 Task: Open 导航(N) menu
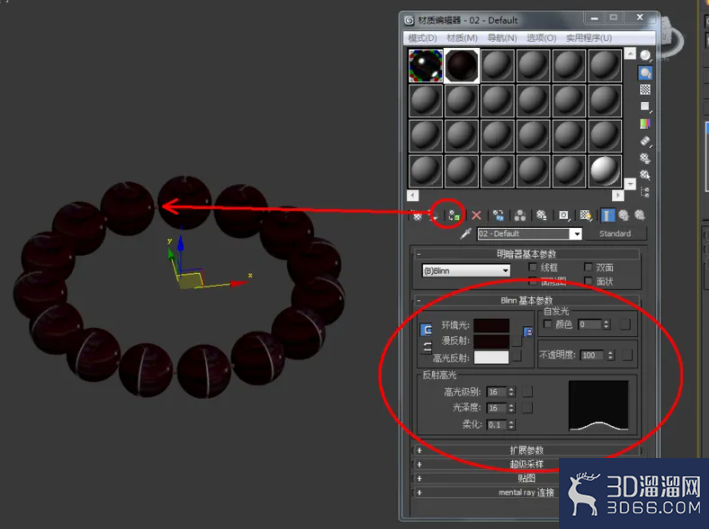[x=502, y=38]
